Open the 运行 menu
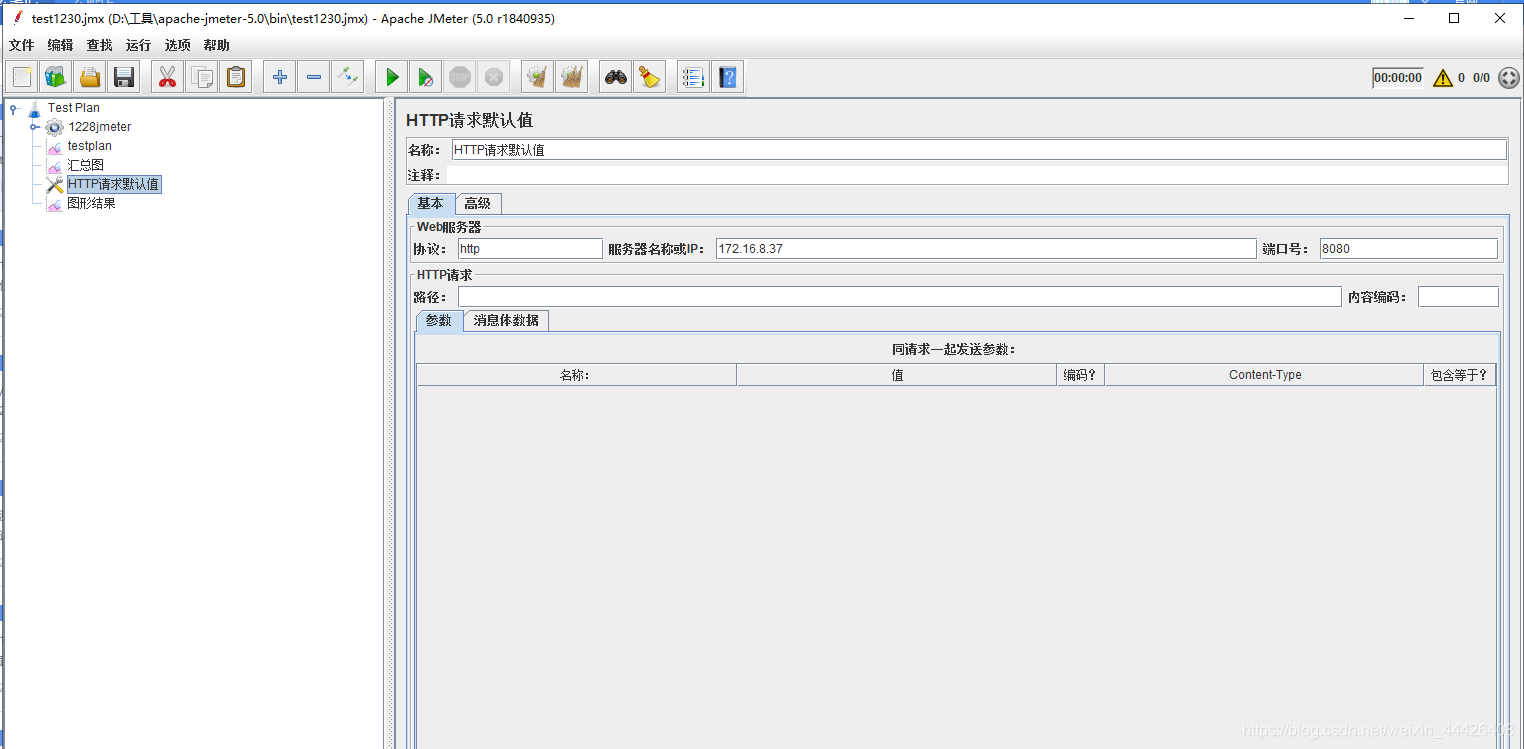 138,45
